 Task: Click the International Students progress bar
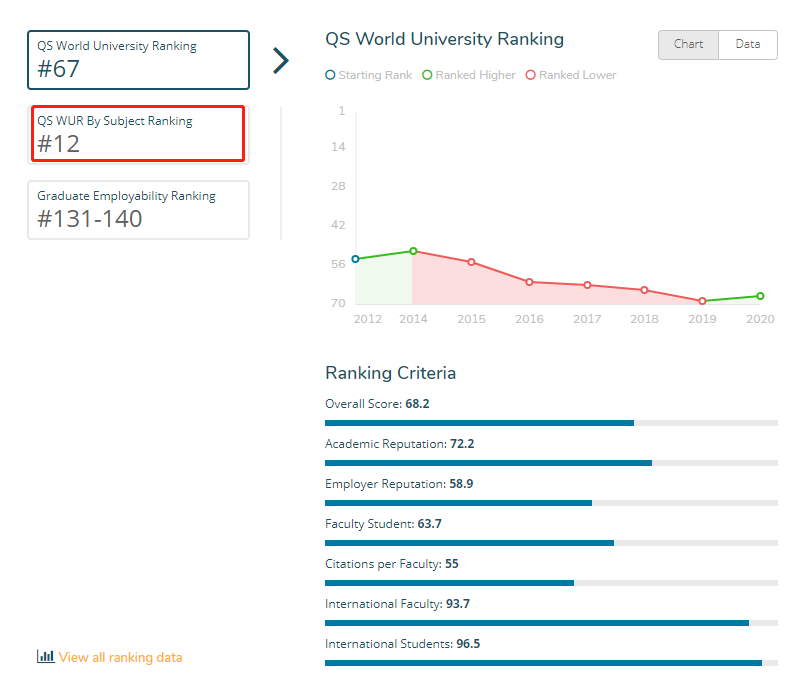point(552,663)
